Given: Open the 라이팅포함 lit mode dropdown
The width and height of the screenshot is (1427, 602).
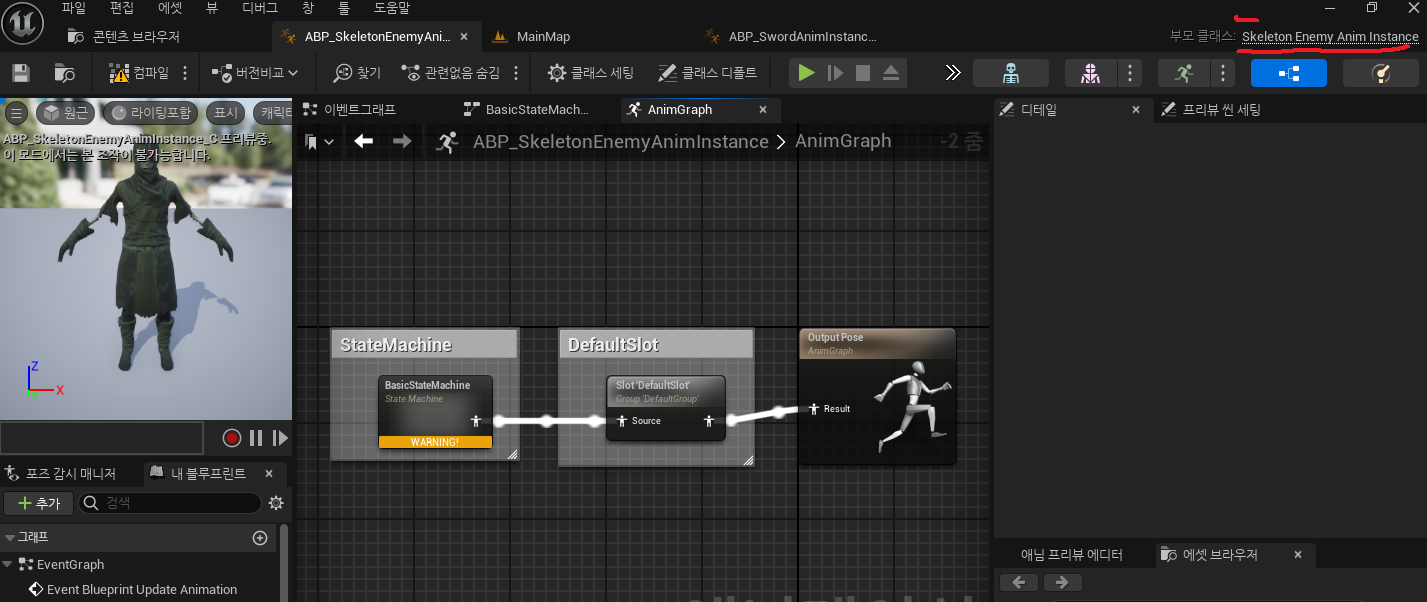Looking at the screenshot, I should 151,112.
